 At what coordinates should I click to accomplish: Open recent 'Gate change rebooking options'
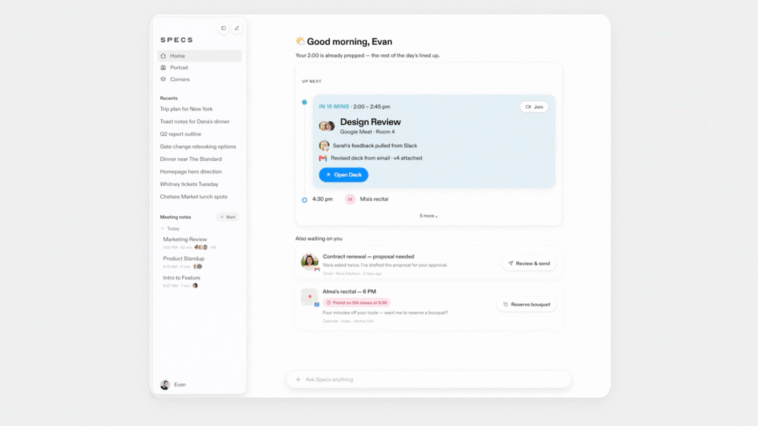pos(198,147)
